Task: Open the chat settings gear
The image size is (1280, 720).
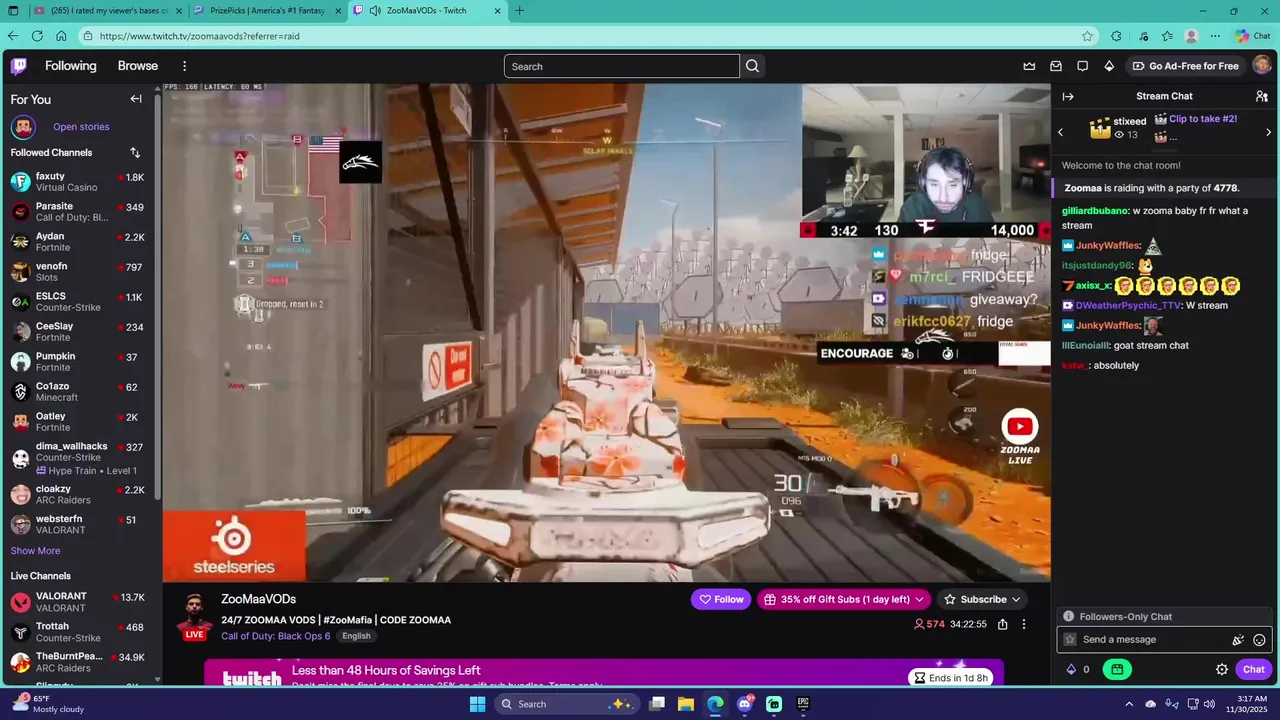Action: (x=1222, y=669)
